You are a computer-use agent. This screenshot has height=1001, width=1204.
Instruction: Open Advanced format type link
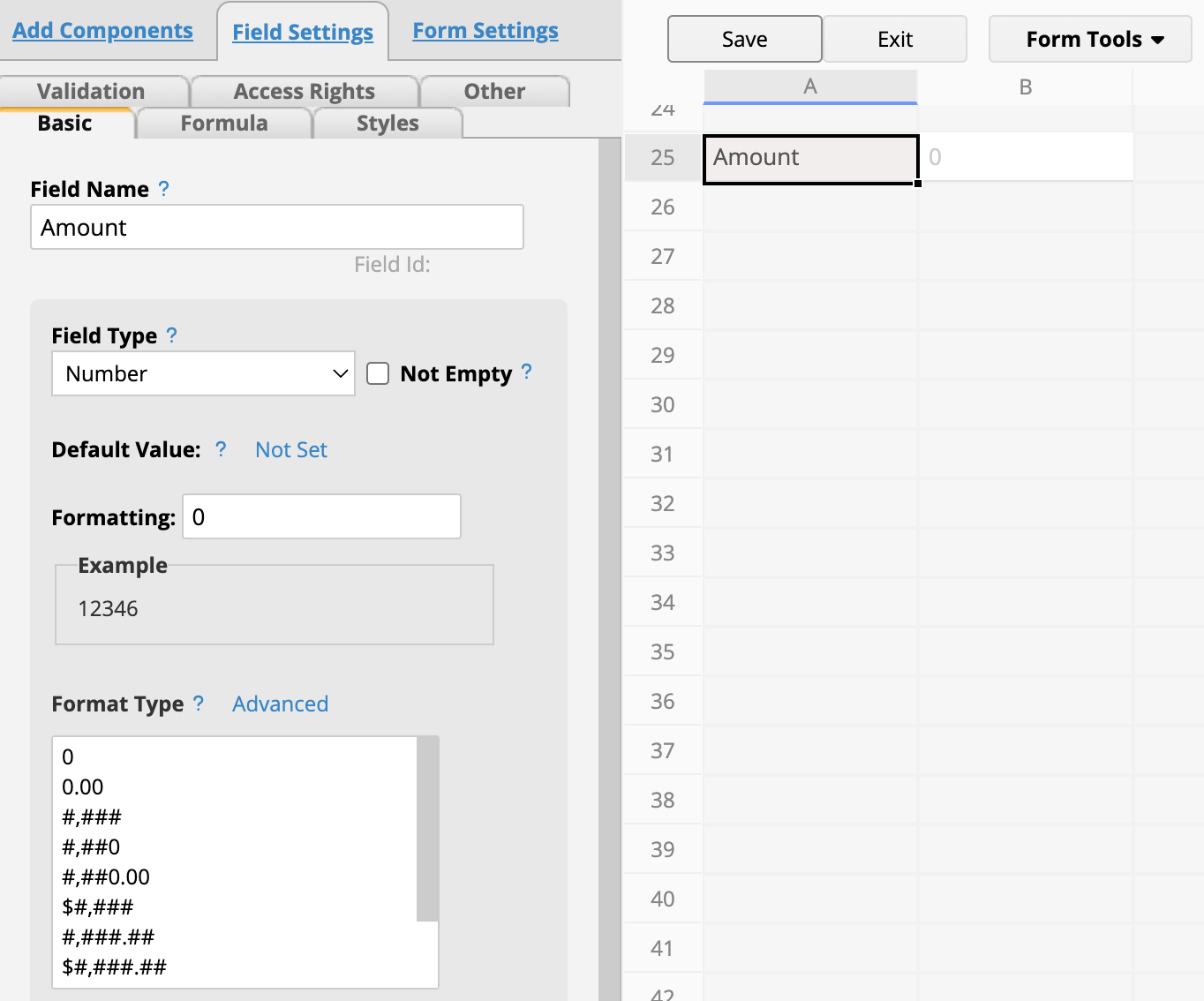(280, 704)
